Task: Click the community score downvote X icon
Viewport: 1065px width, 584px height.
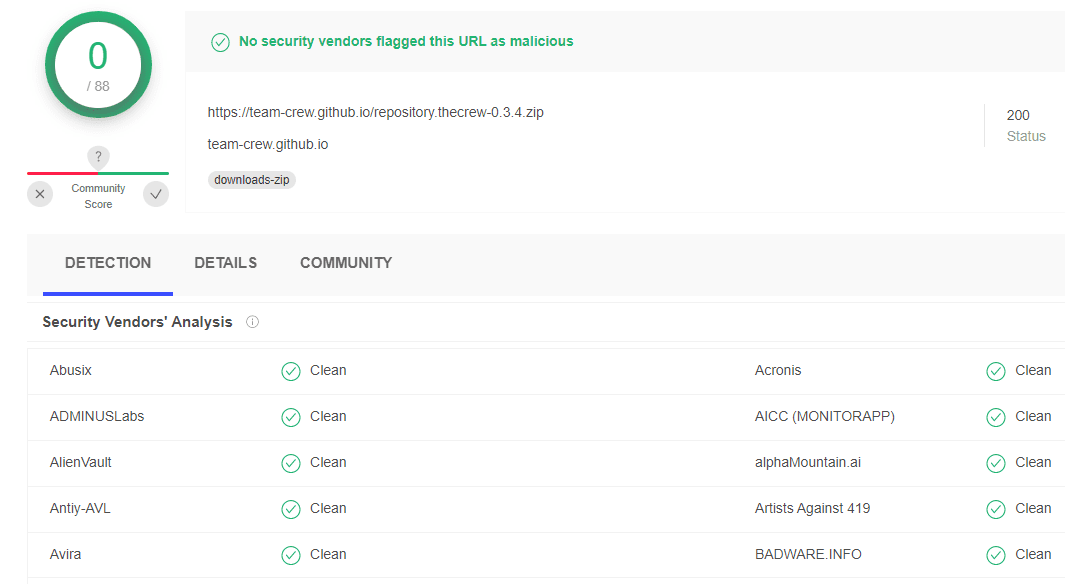Action: 40,194
